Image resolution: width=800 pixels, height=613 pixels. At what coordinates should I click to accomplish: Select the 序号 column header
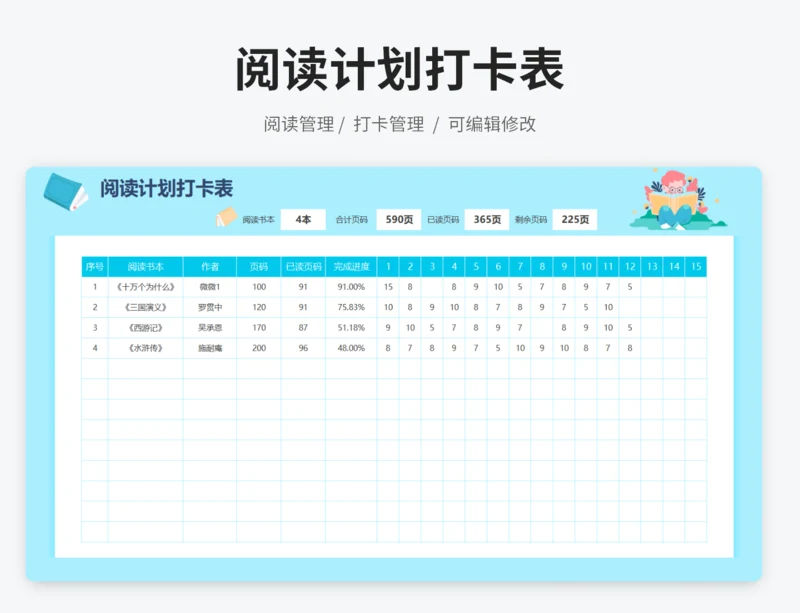pos(95,267)
